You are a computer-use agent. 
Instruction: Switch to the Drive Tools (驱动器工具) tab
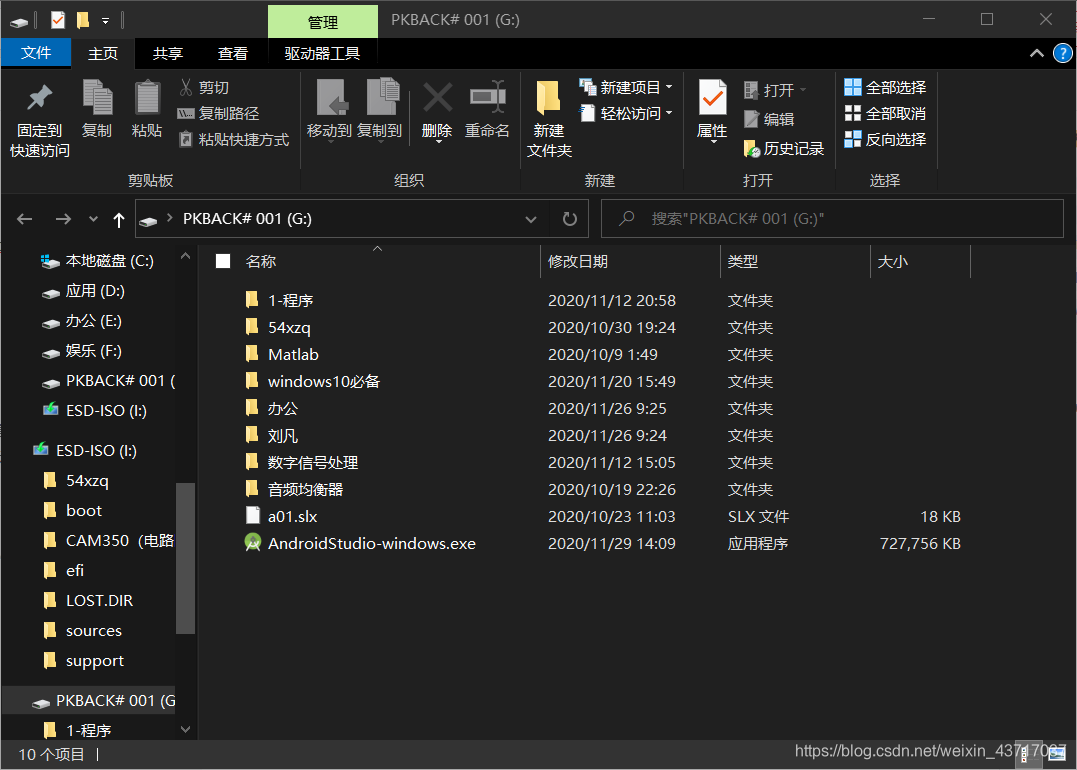[x=322, y=54]
